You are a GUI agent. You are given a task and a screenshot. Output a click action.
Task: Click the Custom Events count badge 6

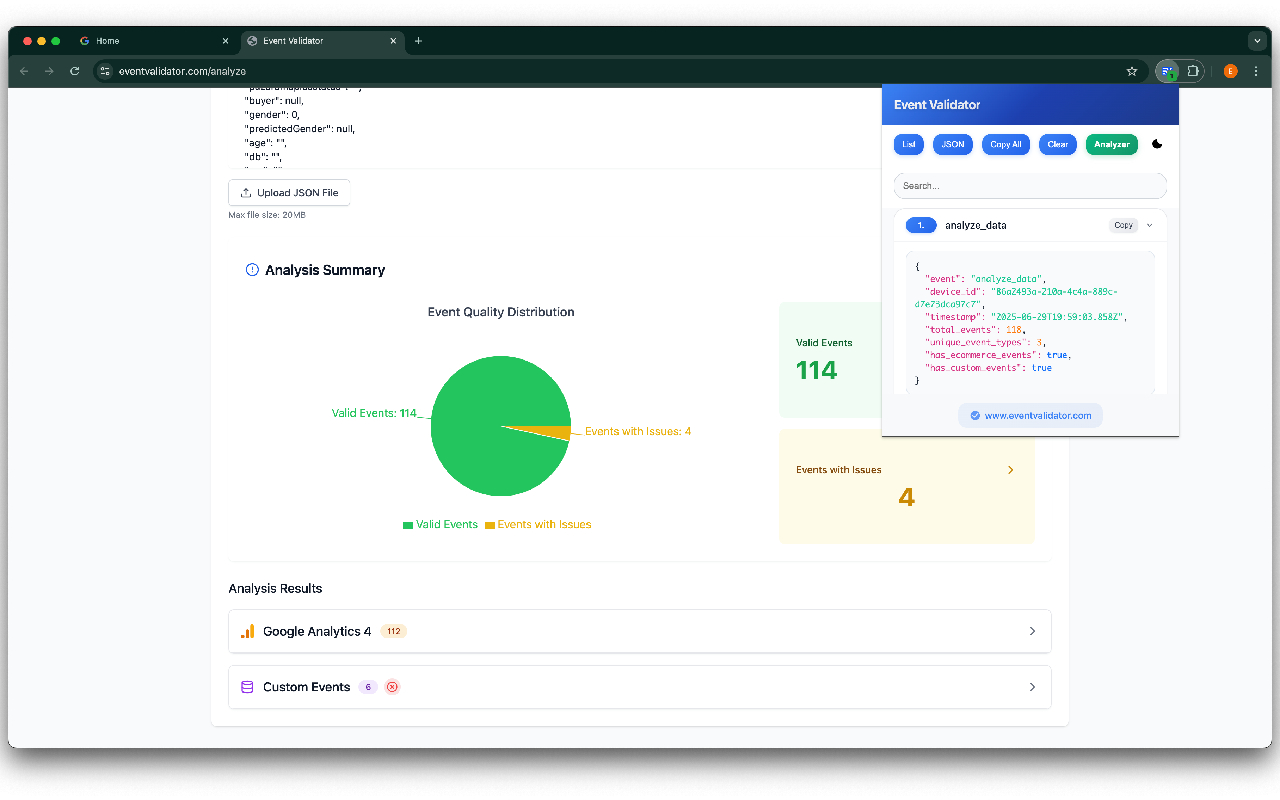coord(368,687)
